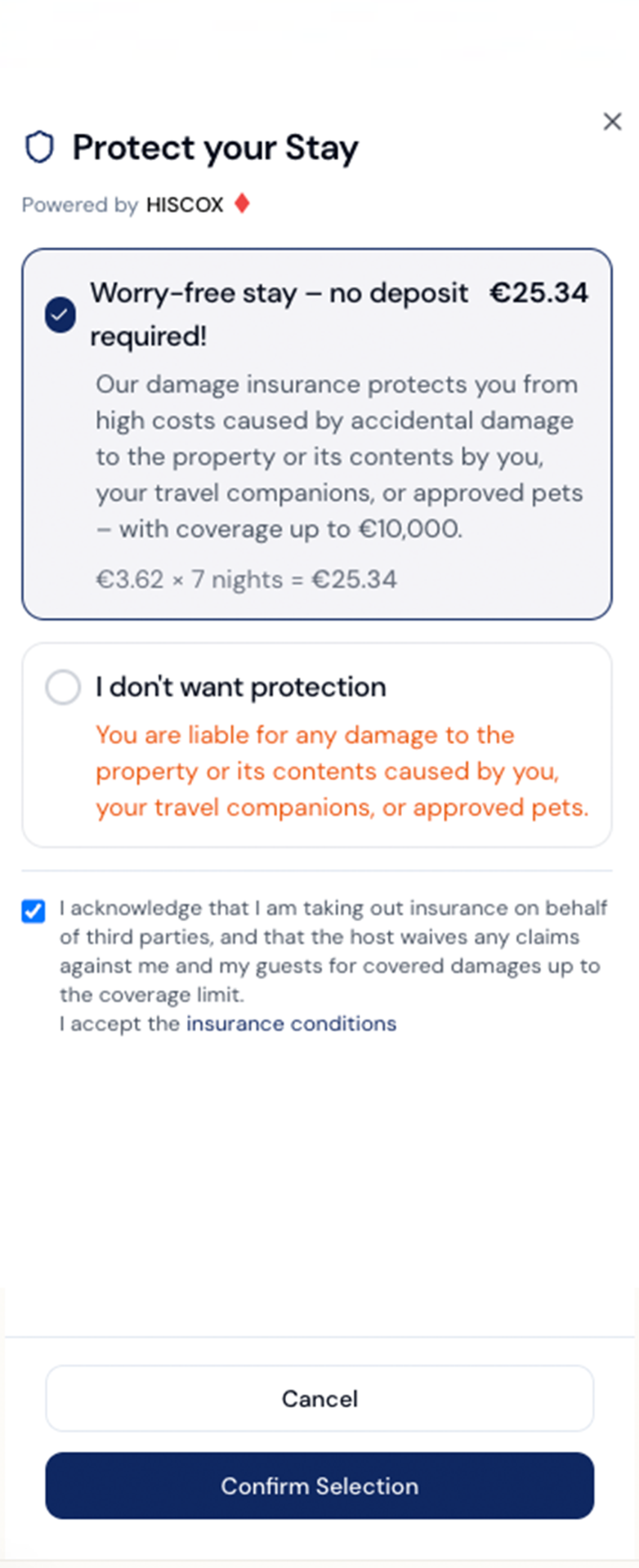Click the "€3.62 × 7 nights" price breakdown
The height and width of the screenshot is (1568, 639).
point(246,579)
